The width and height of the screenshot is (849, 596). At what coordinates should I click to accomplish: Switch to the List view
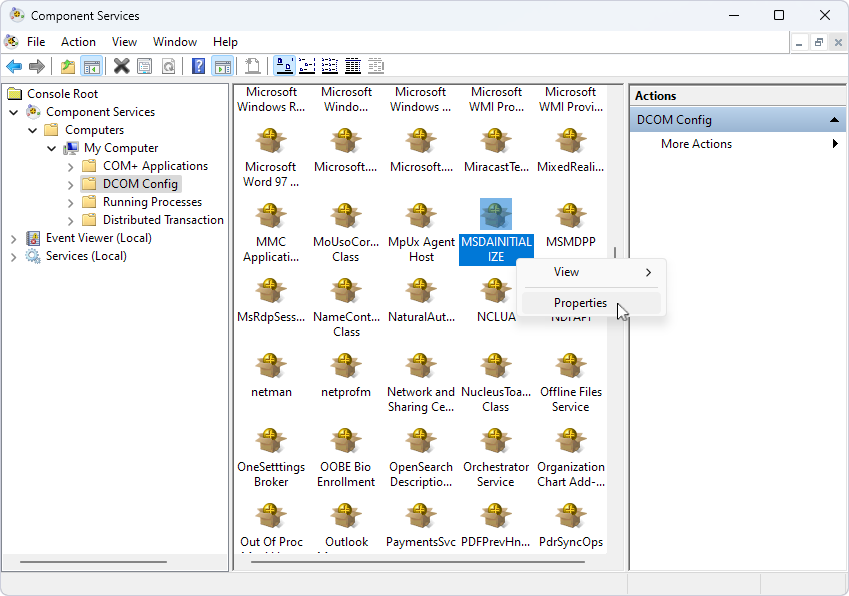(x=330, y=67)
